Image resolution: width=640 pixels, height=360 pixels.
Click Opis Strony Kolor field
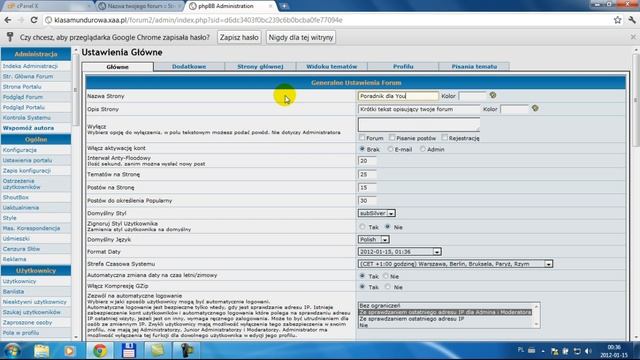click(514, 109)
